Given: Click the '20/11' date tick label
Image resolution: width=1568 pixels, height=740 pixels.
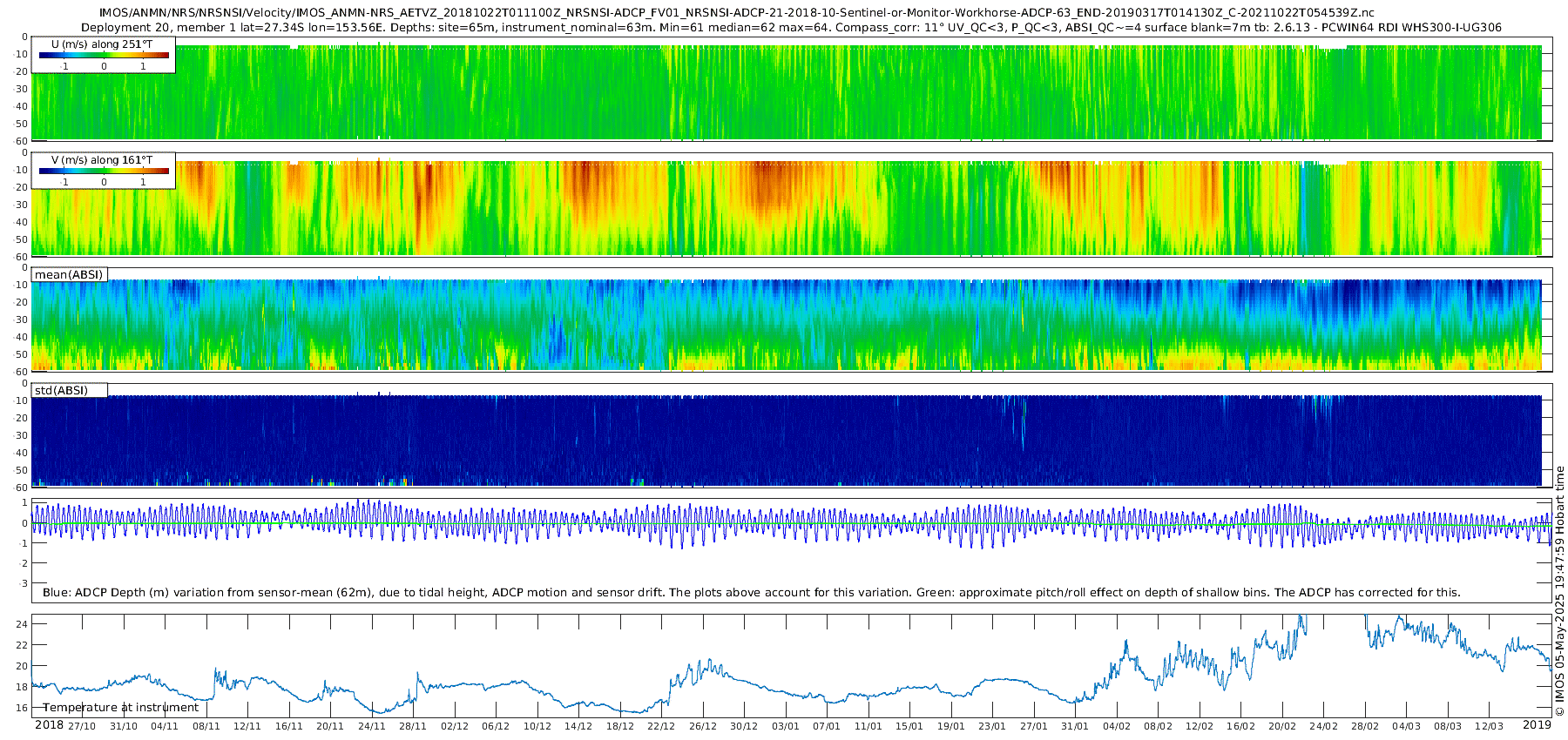Looking at the screenshot, I should pos(330,726).
